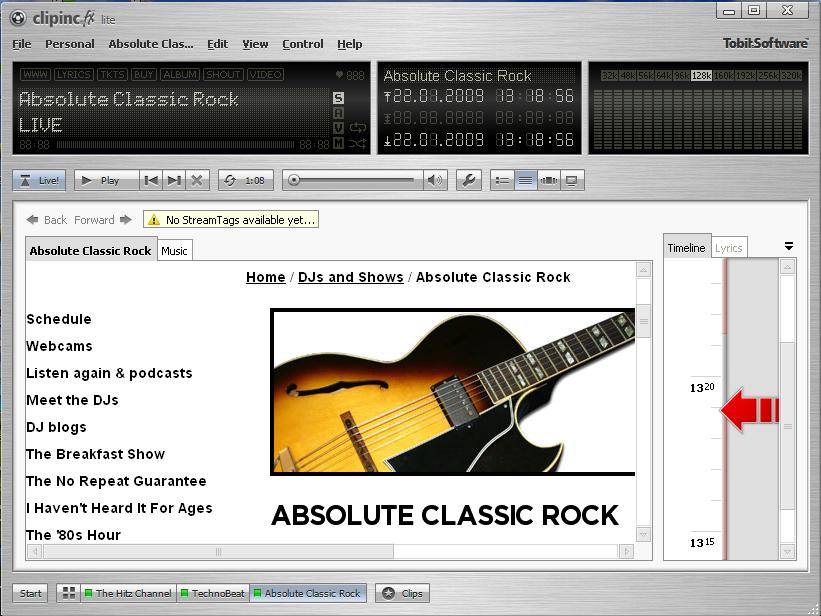This screenshot has height=616, width=821.
Task: Toggle the shuffle icon
Action: coord(358,143)
